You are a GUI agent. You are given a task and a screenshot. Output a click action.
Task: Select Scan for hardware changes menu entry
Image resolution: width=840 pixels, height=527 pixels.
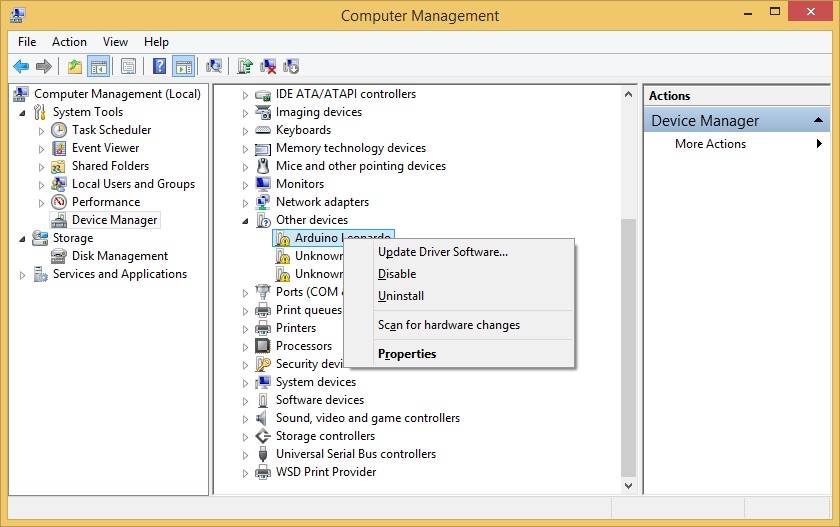point(459,325)
